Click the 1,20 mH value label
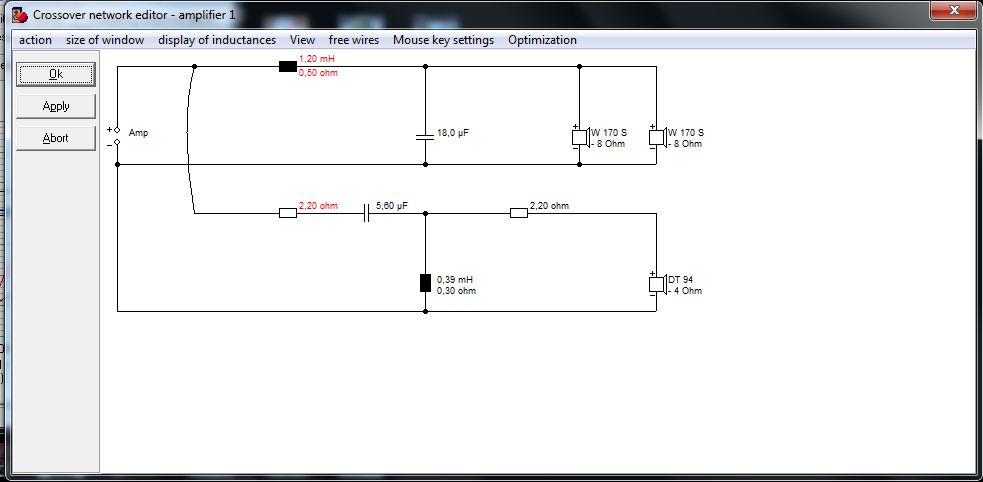The height and width of the screenshot is (482, 983). click(x=317, y=59)
